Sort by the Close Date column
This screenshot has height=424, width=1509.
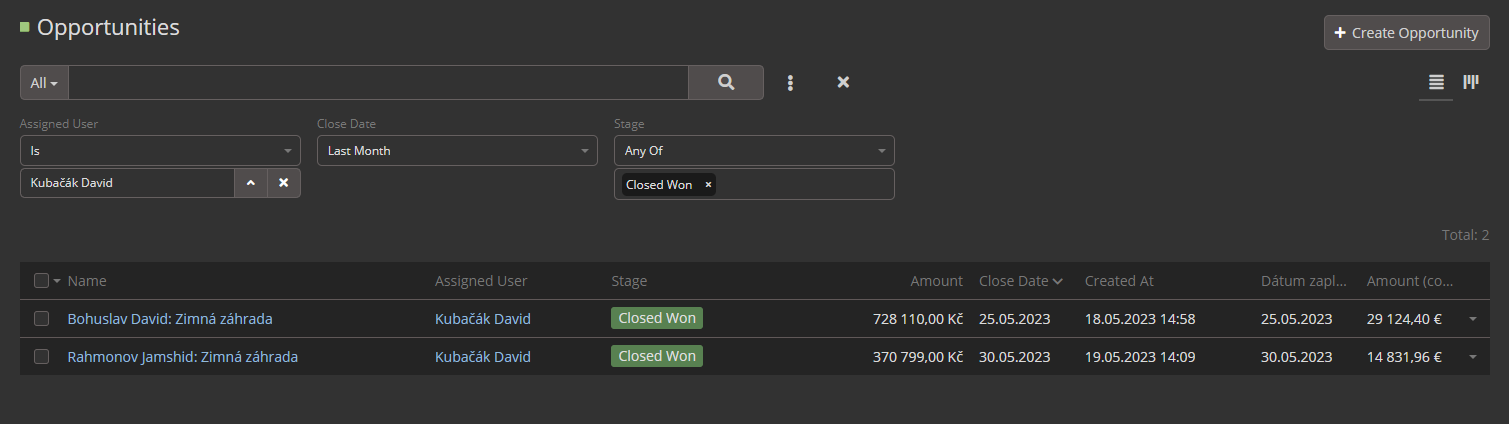[1013, 281]
